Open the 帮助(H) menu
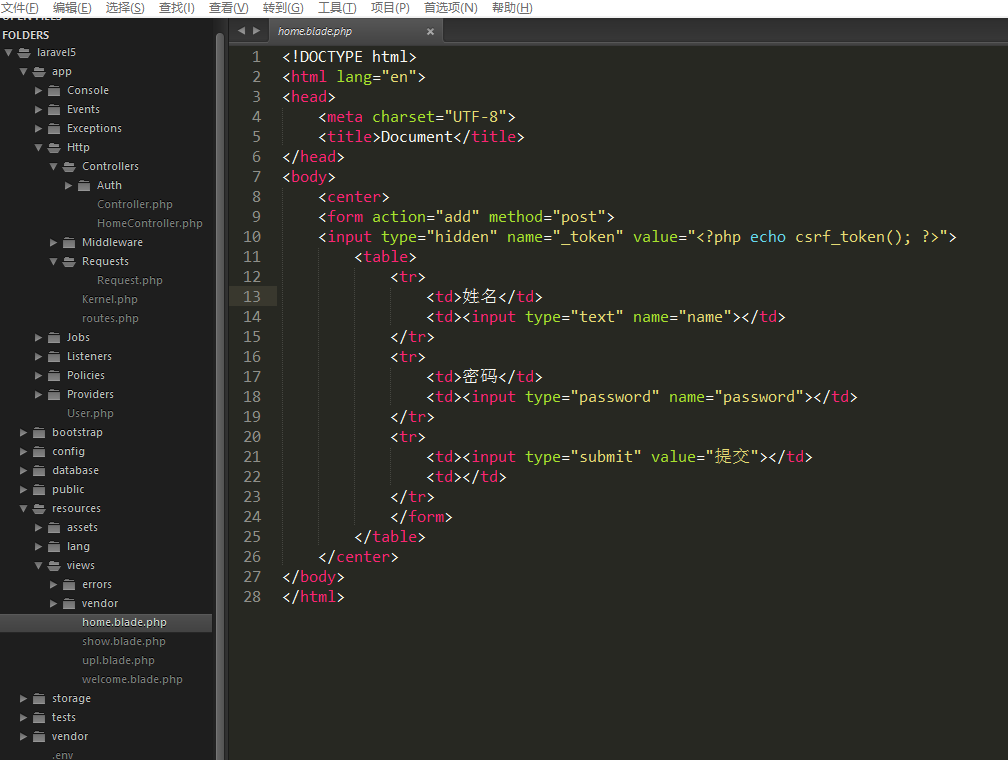Image resolution: width=1008 pixels, height=760 pixels. point(512,8)
